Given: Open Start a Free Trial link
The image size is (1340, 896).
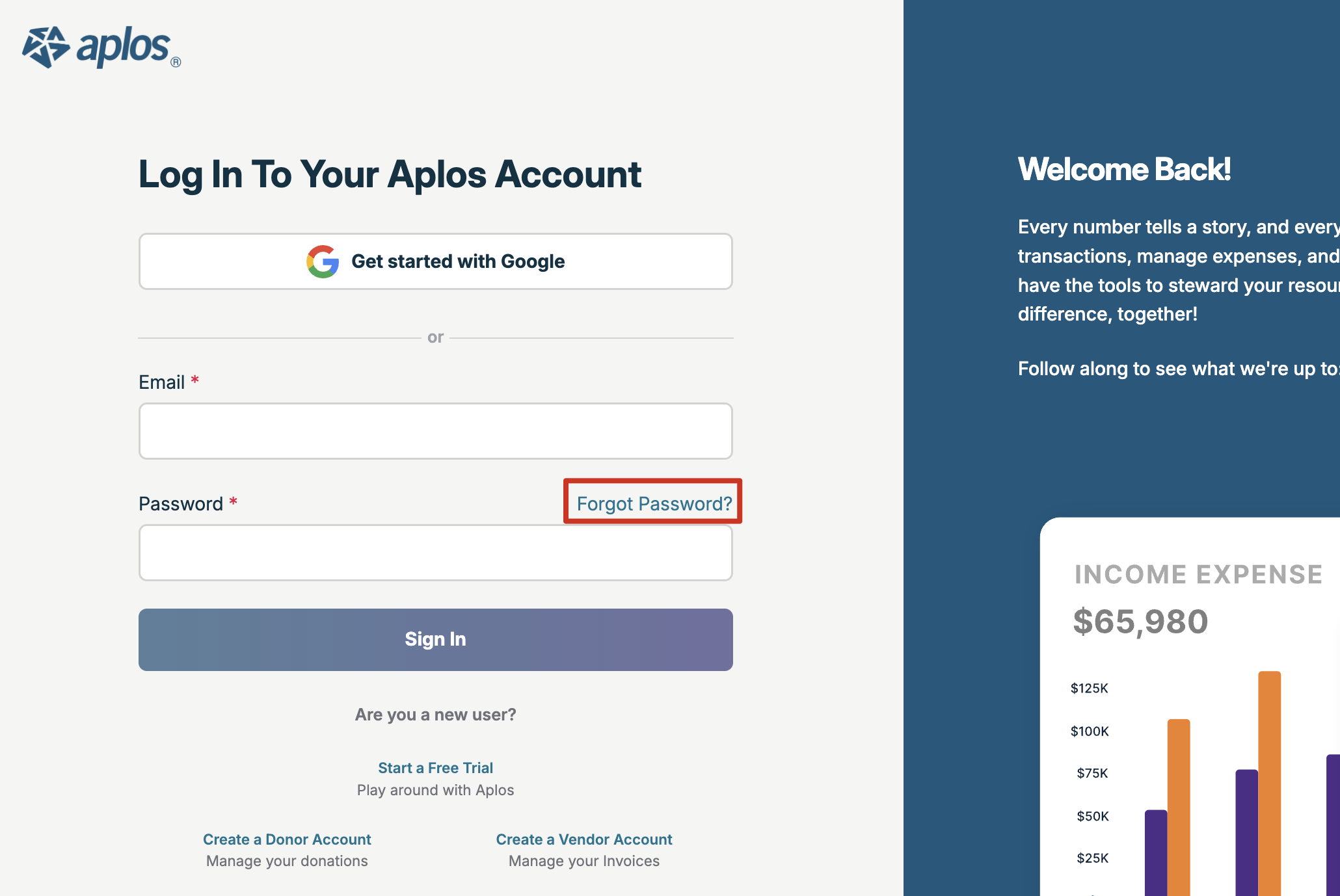Looking at the screenshot, I should [x=436, y=768].
